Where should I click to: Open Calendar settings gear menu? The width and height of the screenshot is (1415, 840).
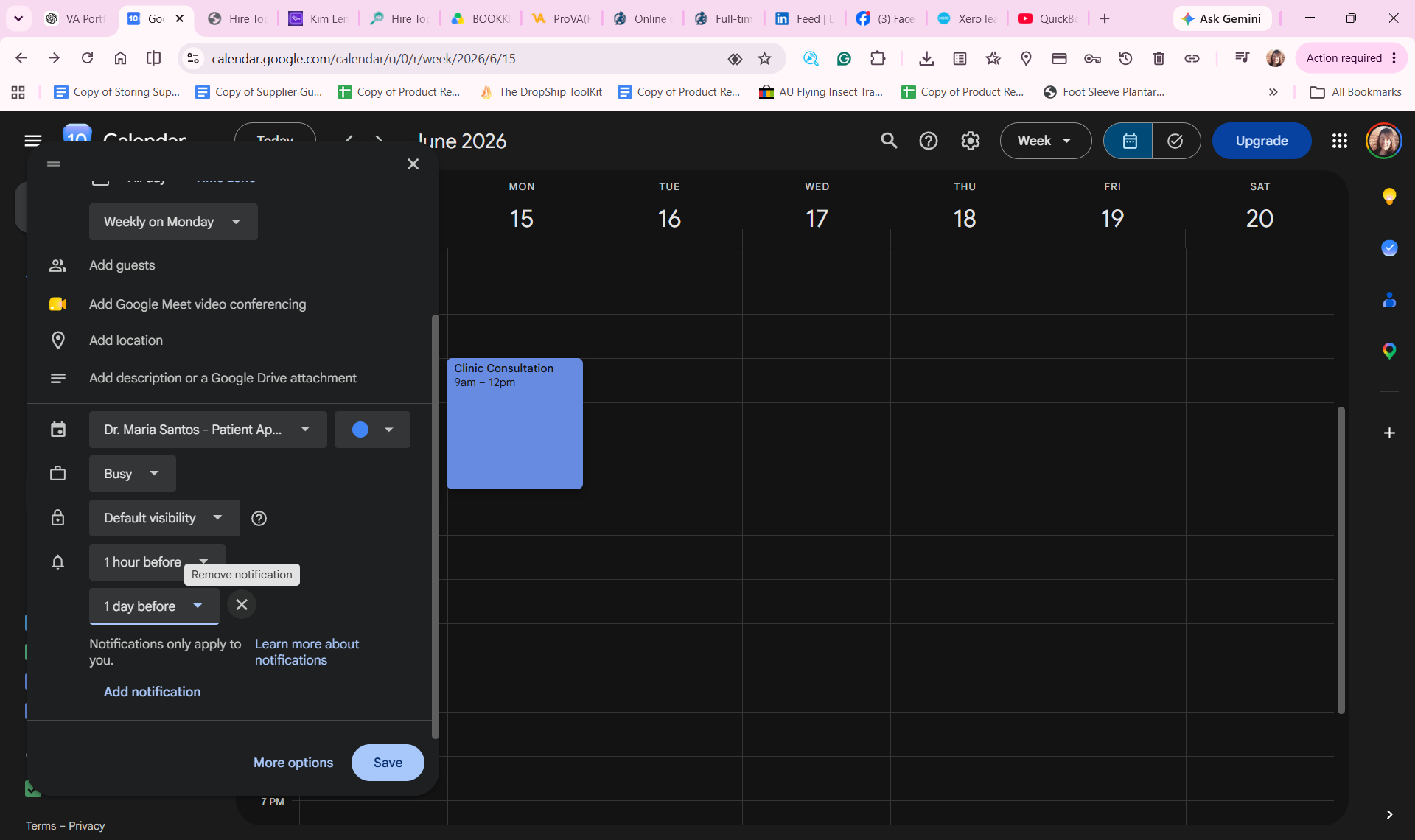[x=971, y=141]
